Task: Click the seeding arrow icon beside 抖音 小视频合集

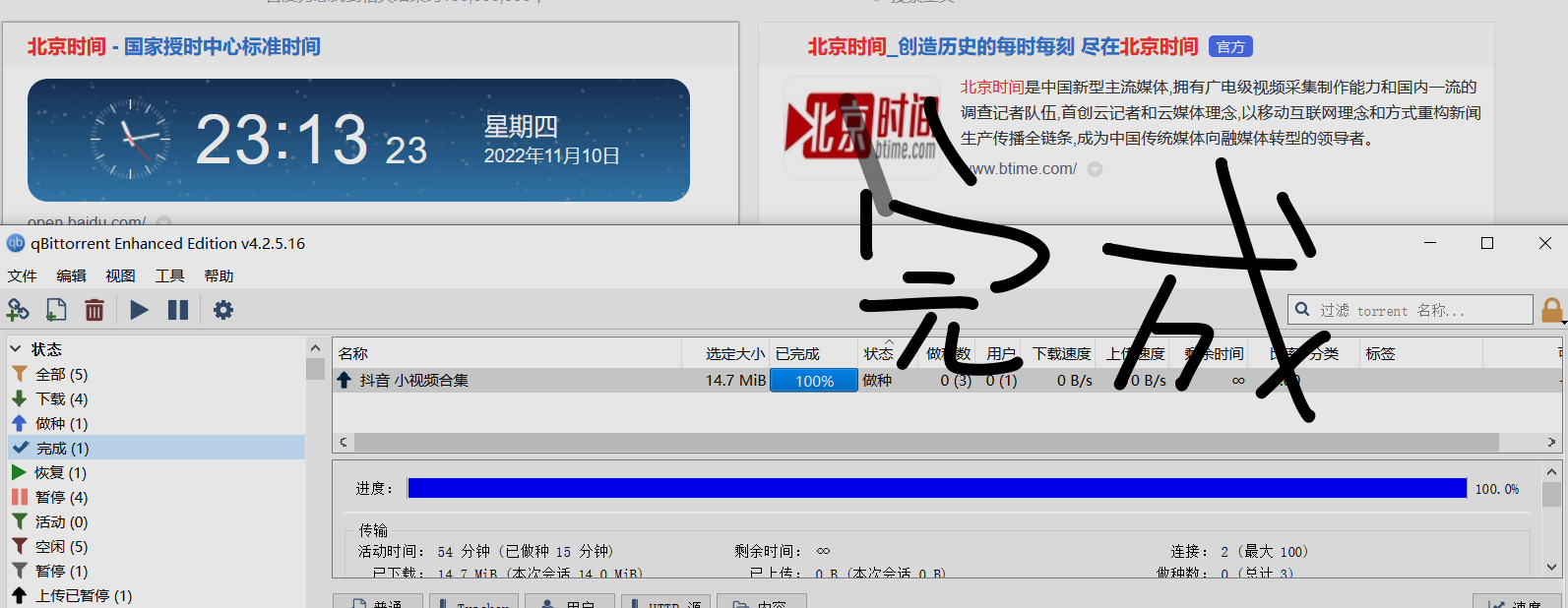Action: [x=345, y=380]
